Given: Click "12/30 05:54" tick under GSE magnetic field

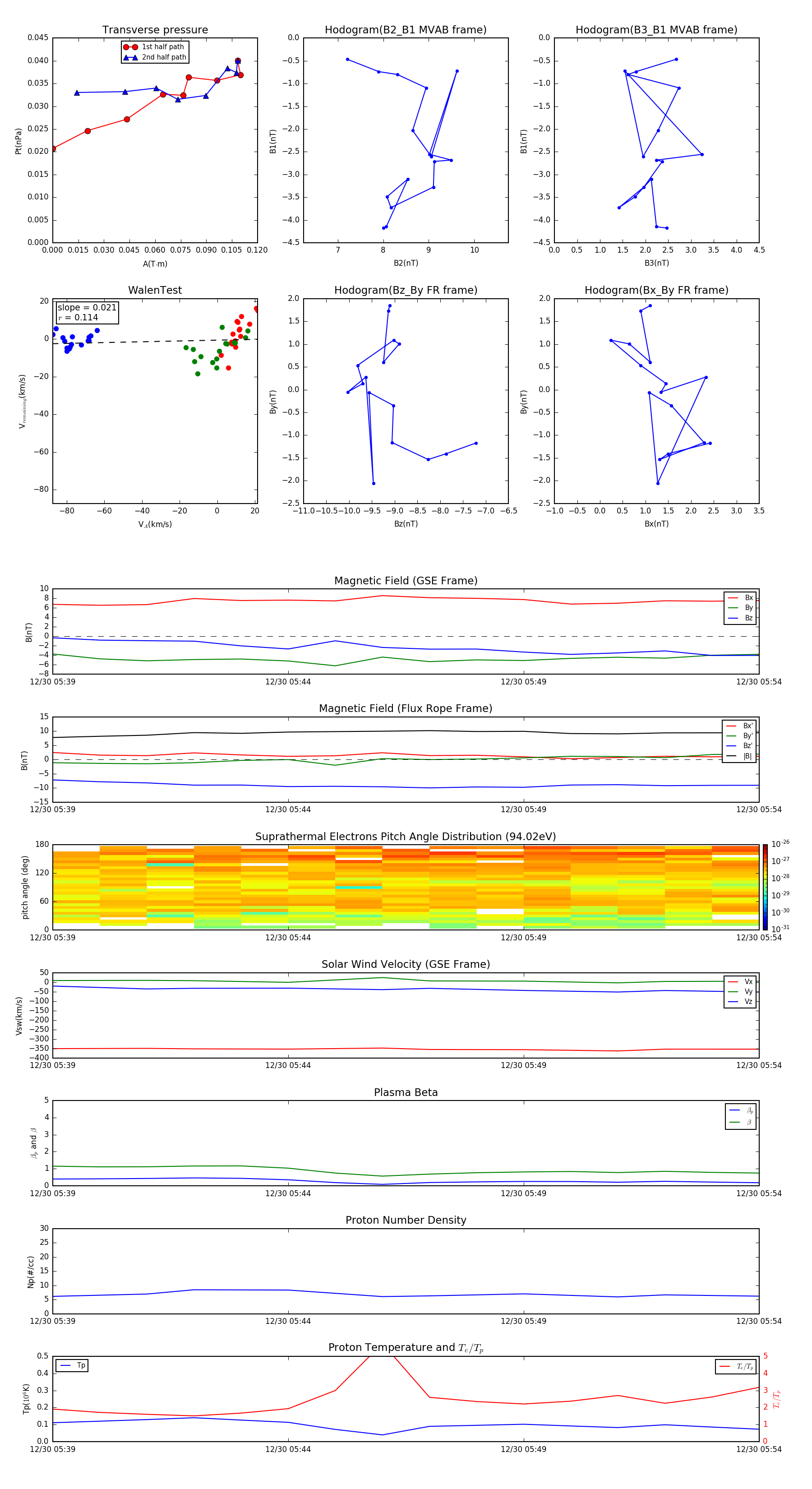Looking at the screenshot, I should click(759, 682).
